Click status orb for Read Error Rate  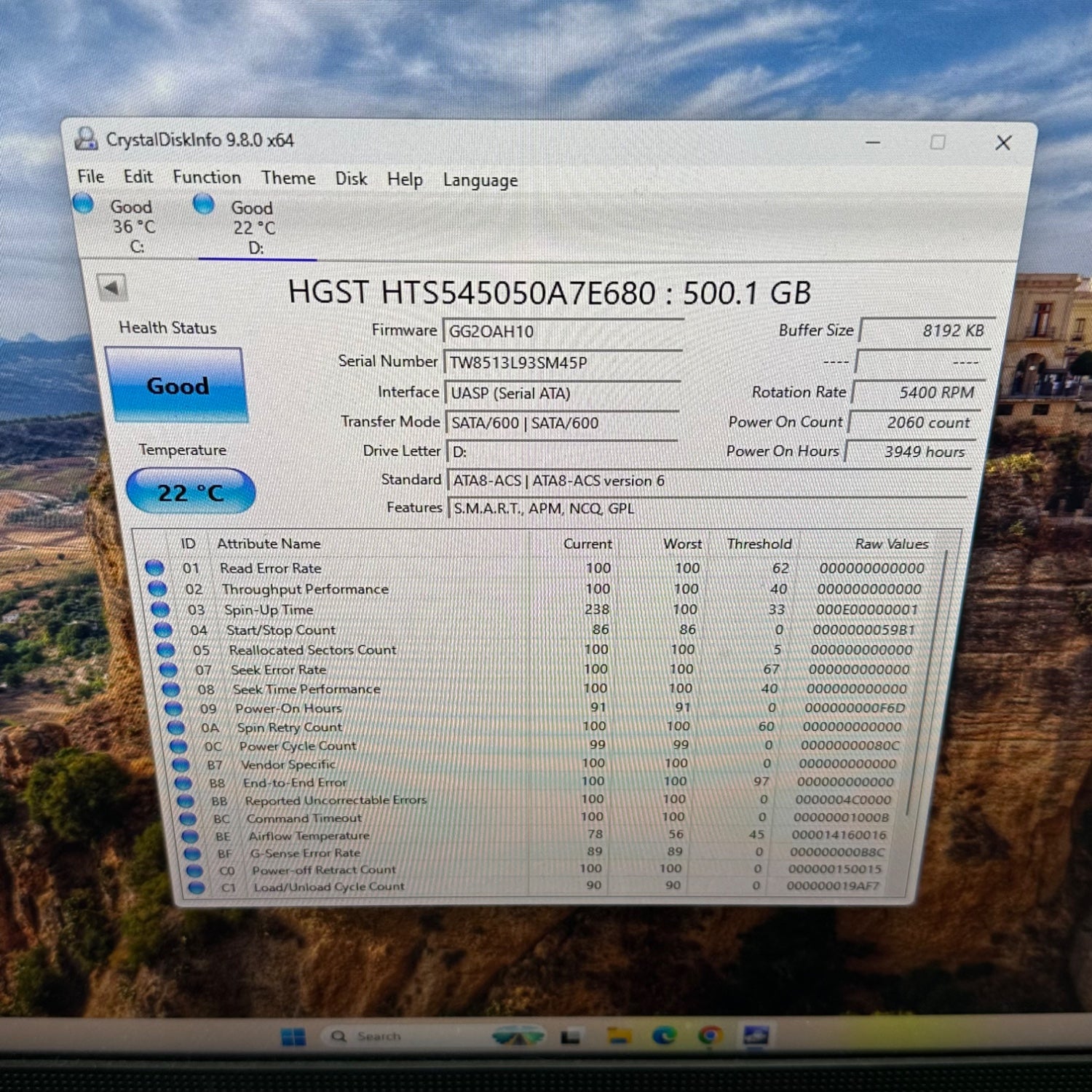click(155, 568)
